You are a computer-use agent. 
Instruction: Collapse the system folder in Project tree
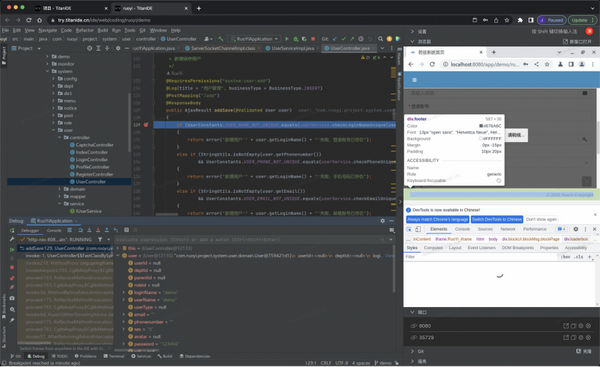point(47,71)
